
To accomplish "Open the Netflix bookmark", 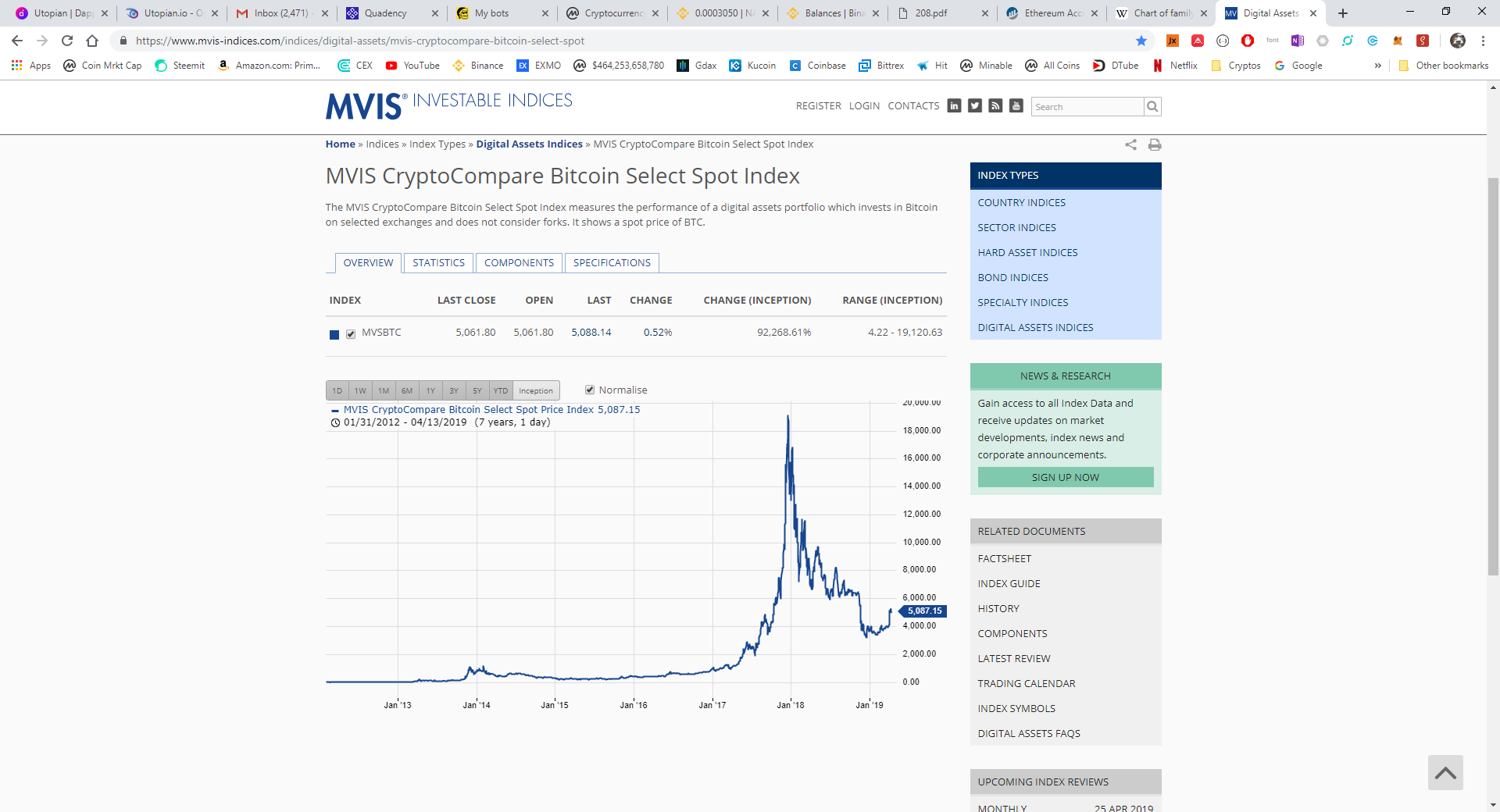I will [x=1175, y=66].
